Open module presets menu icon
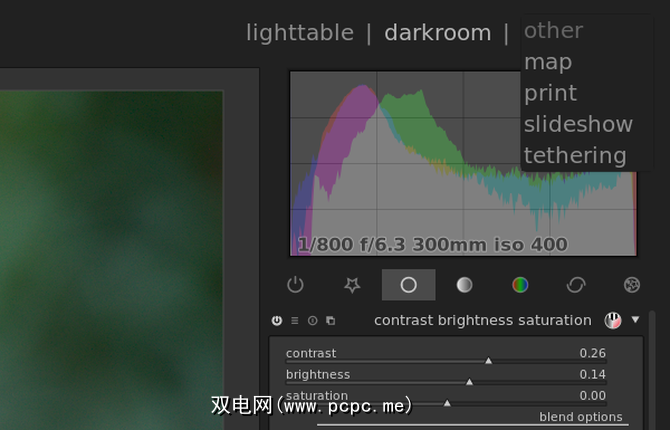 point(295,321)
